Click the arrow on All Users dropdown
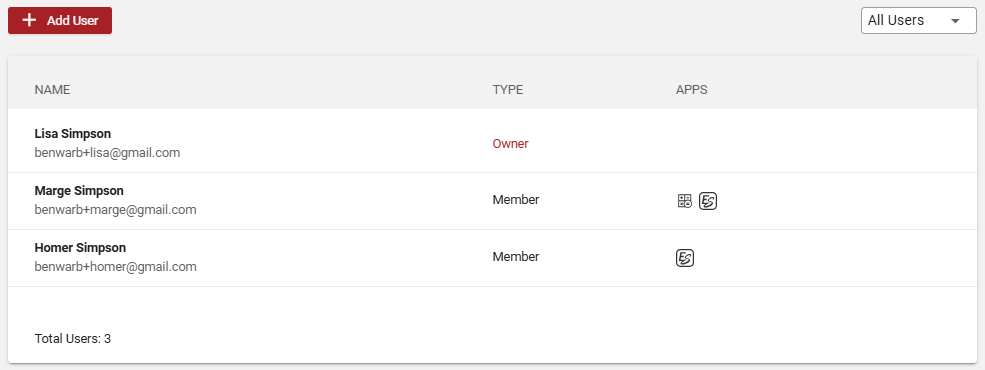 point(955,21)
